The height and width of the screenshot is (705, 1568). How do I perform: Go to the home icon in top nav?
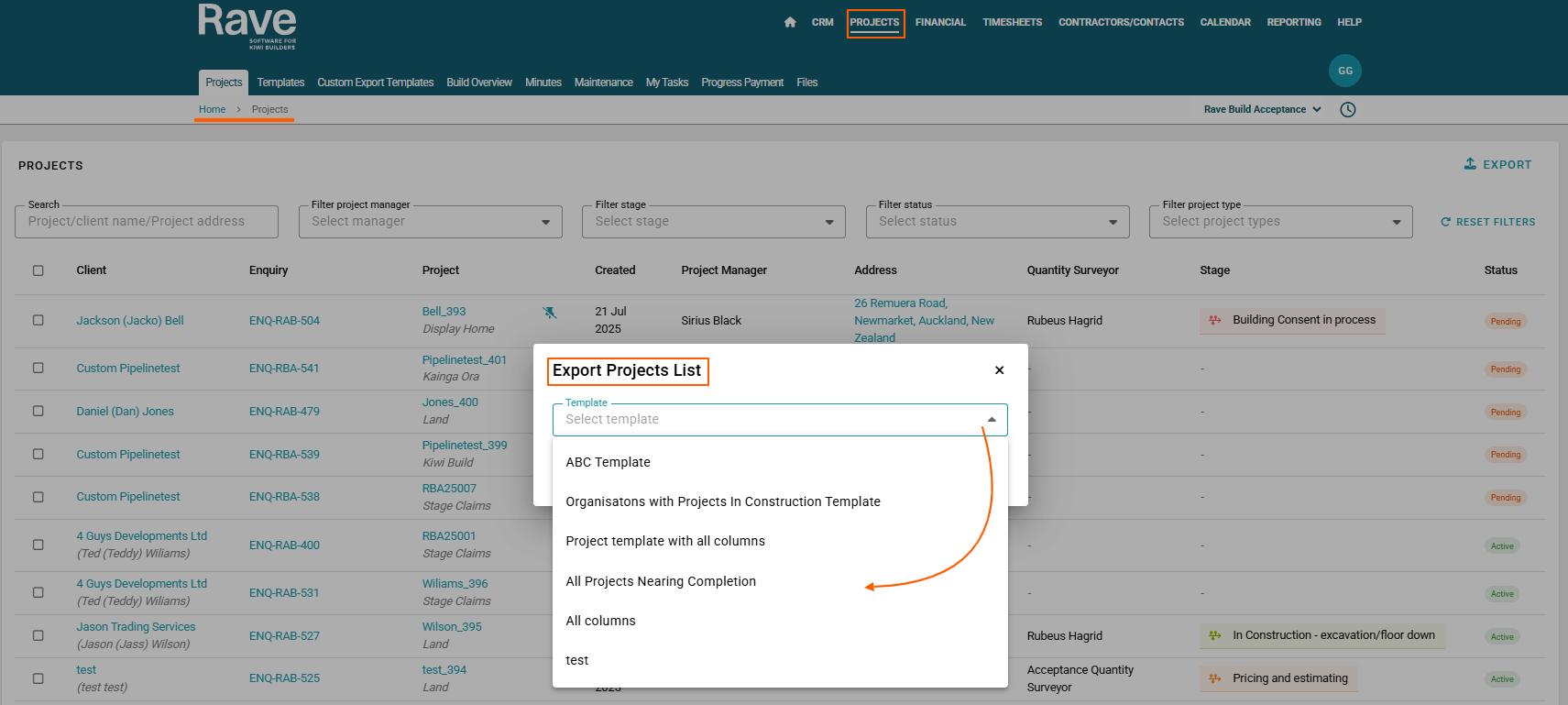click(790, 22)
